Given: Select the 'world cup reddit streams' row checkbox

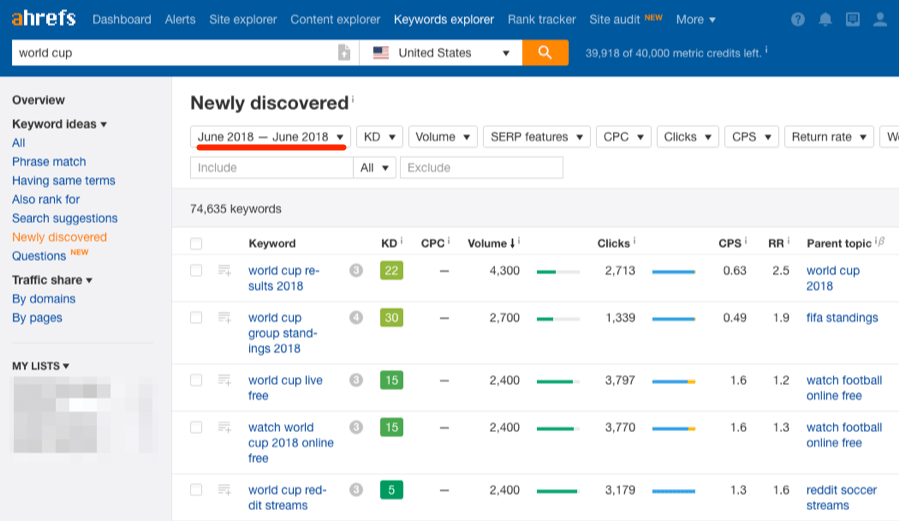Looking at the screenshot, I should (196, 490).
